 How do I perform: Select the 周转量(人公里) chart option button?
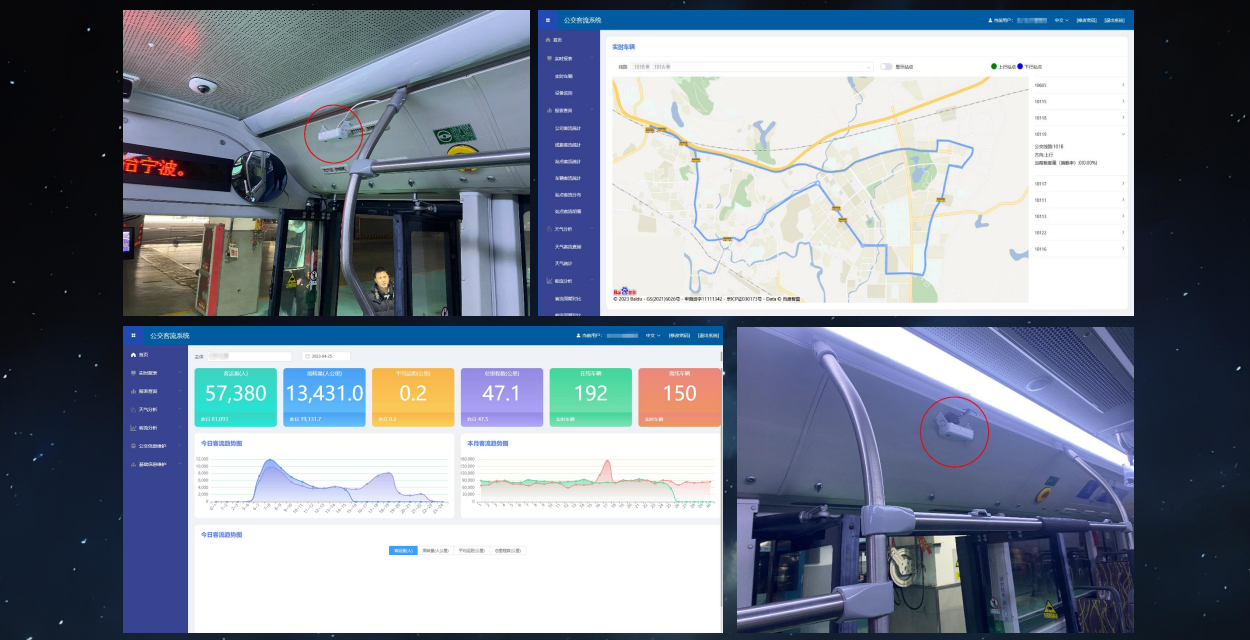[436, 550]
